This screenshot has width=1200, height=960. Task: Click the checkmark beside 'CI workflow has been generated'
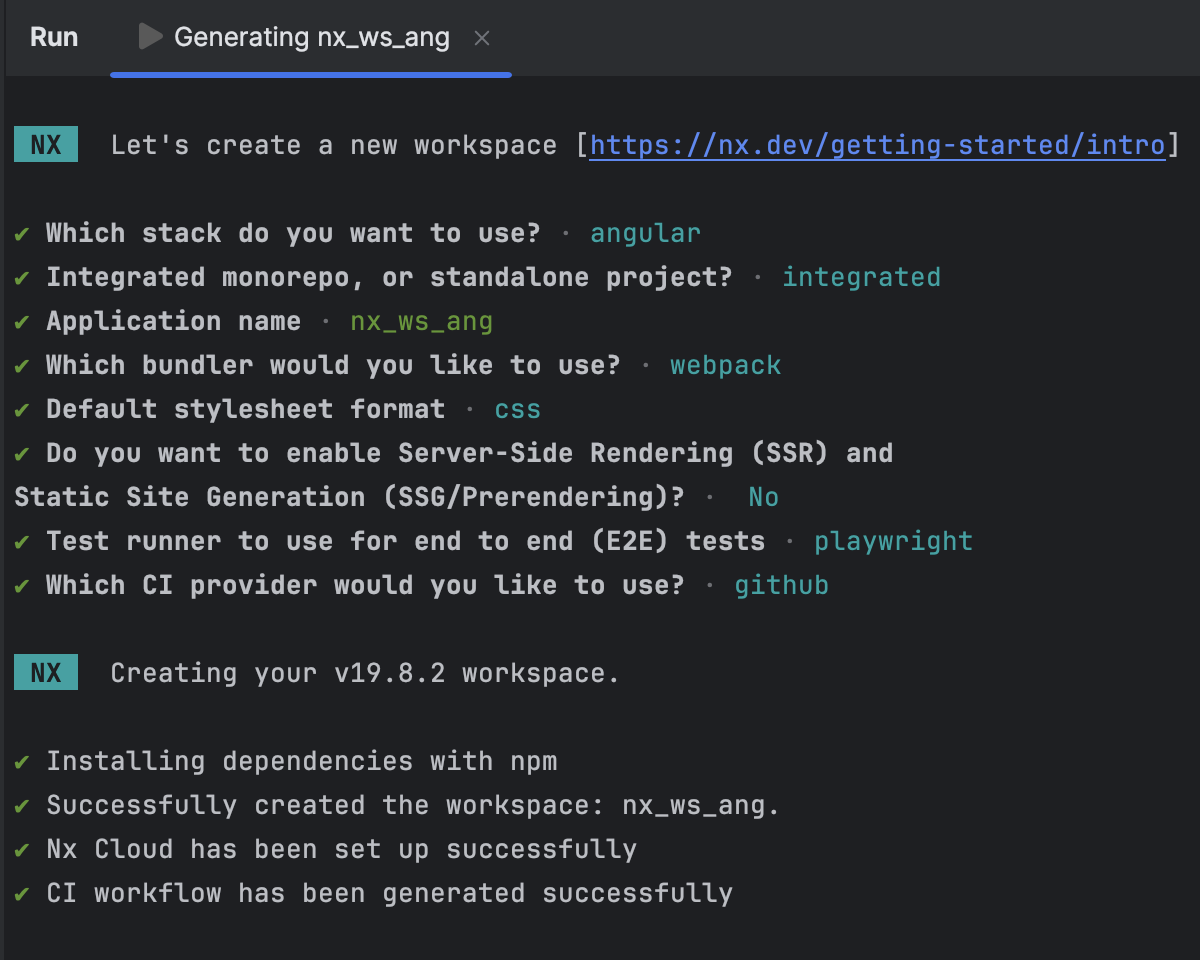22,892
